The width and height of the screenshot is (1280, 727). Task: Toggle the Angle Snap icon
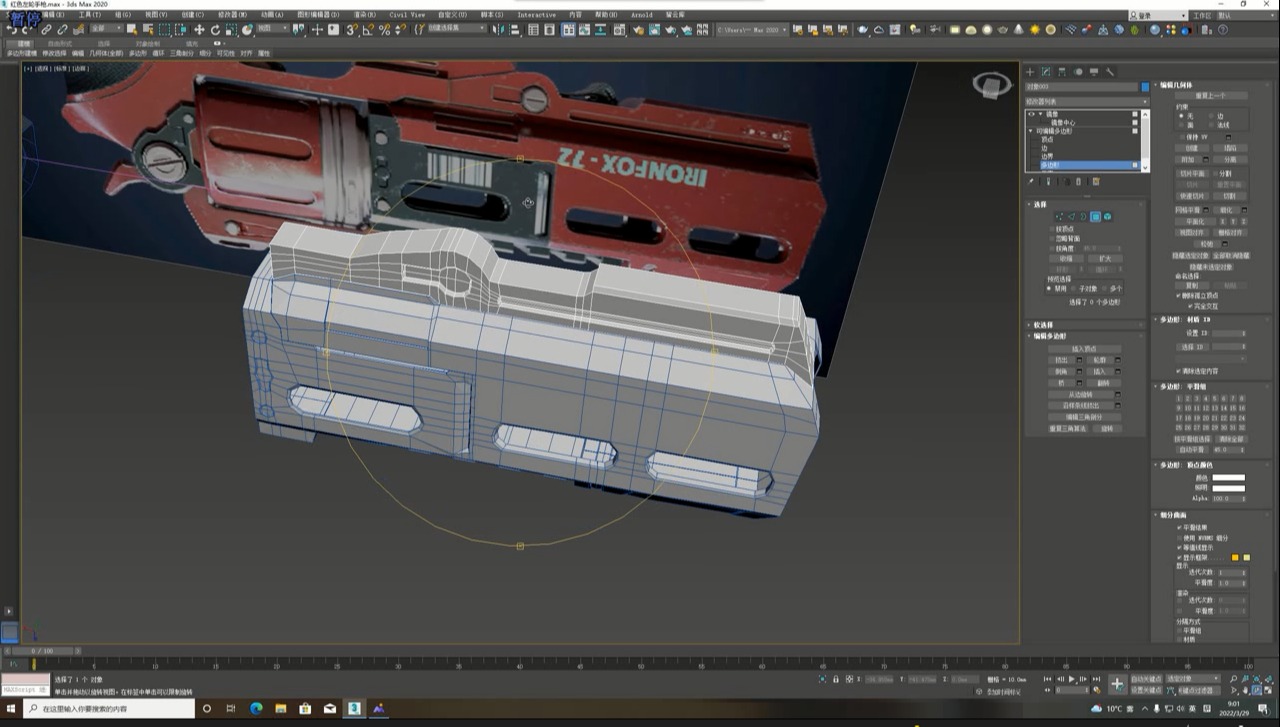[x=368, y=30]
